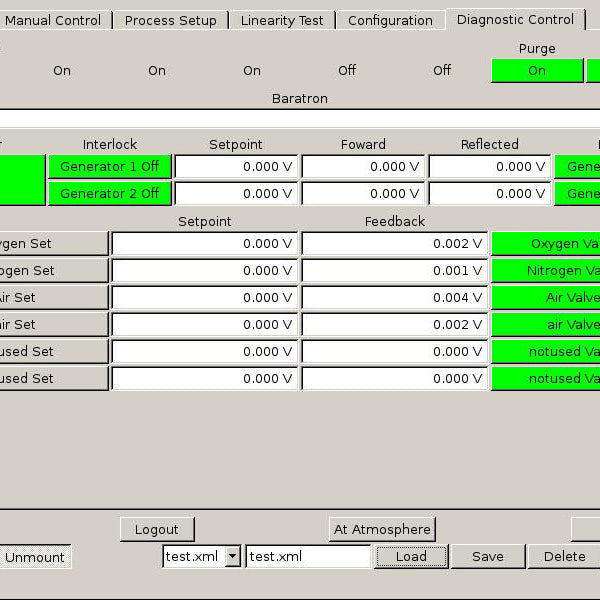Open the Process Setup tab
The height and width of the screenshot is (600, 600).
tap(170, 20)
